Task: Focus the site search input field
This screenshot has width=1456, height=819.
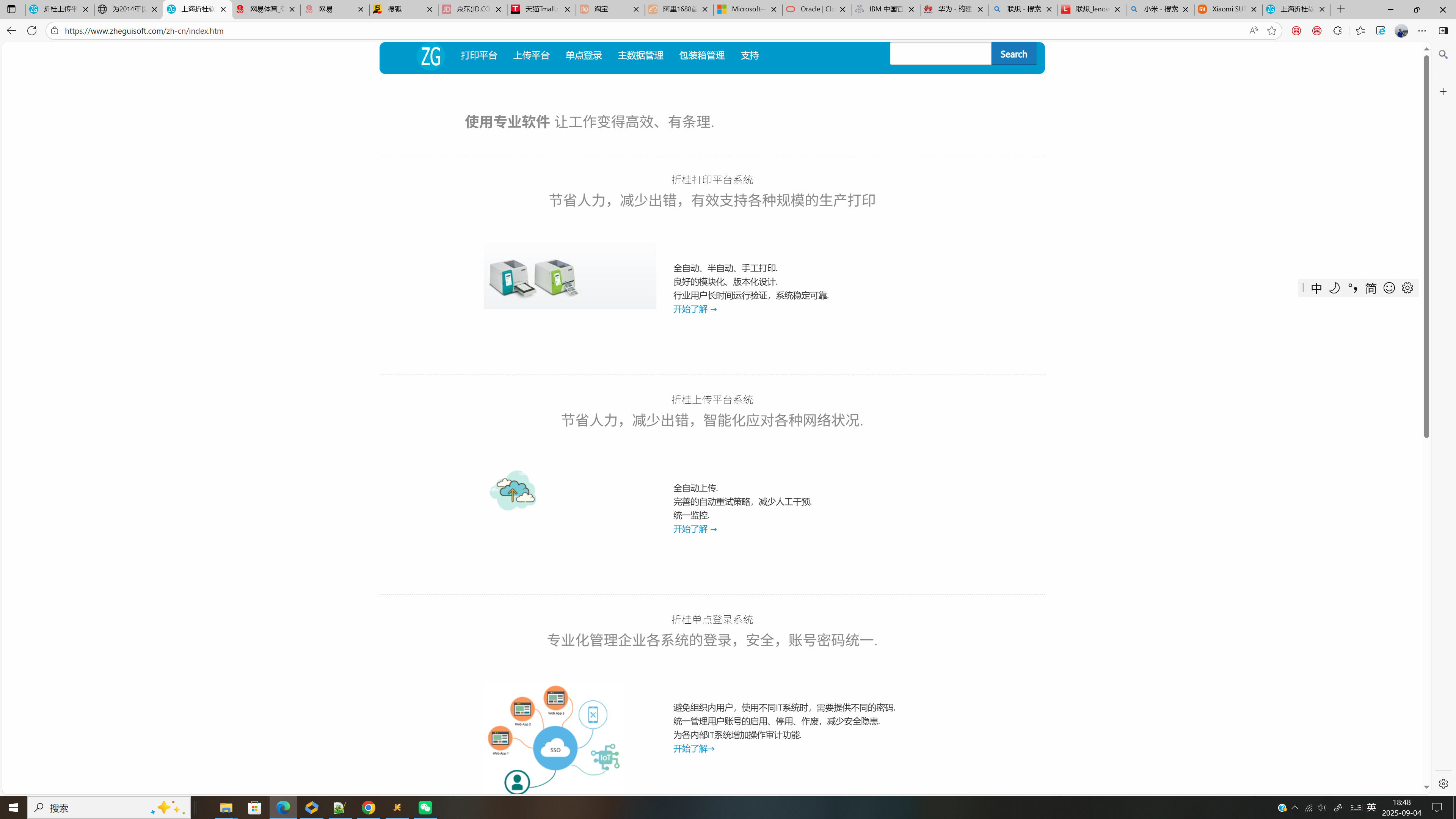Action: (940, 54)
